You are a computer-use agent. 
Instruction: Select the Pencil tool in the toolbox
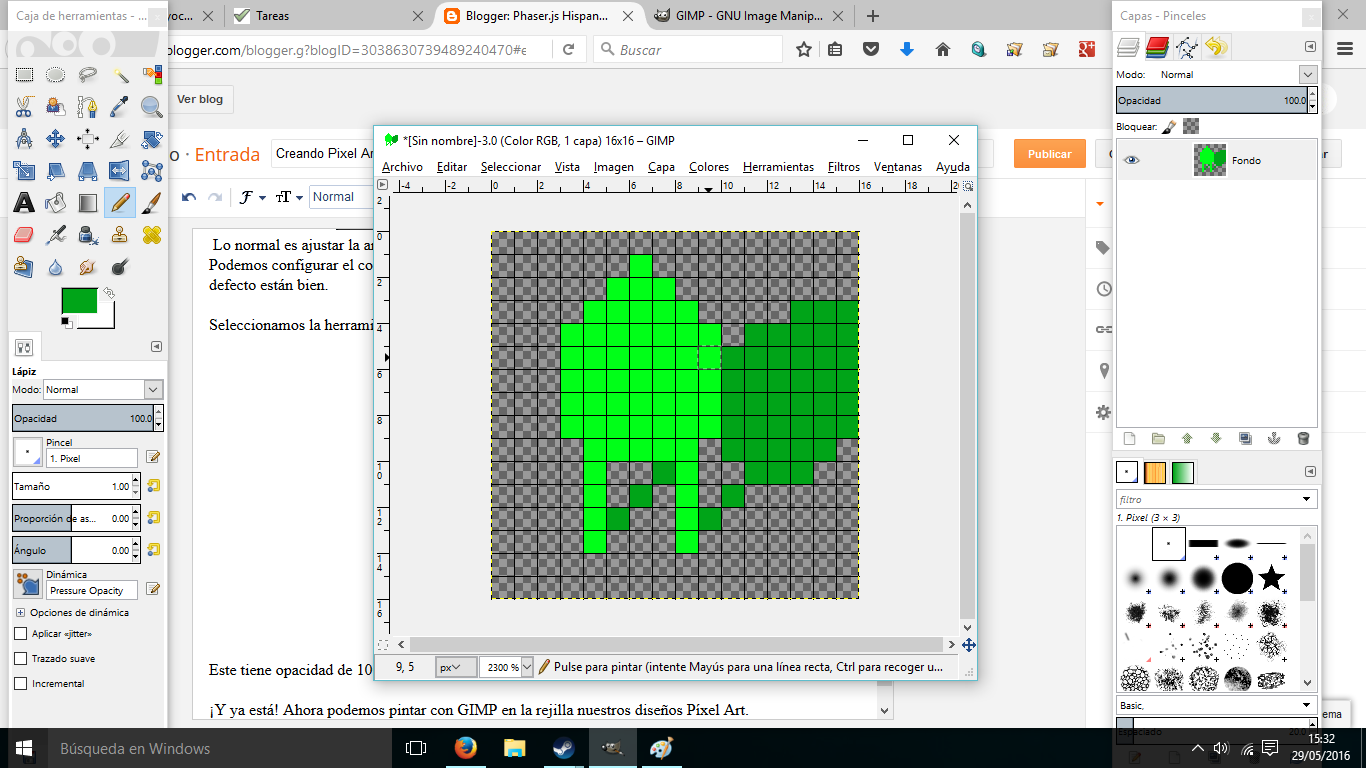pos(120,202)
